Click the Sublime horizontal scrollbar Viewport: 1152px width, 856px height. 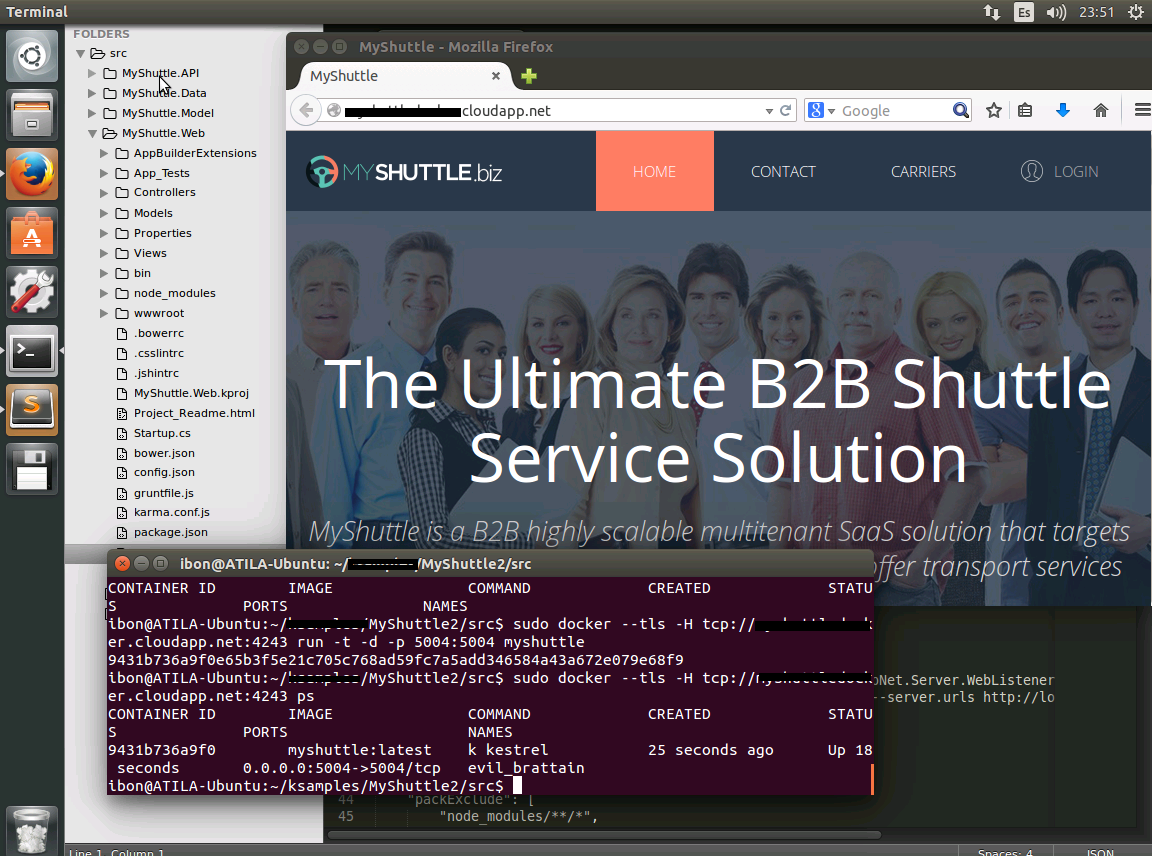coord(604,835)
